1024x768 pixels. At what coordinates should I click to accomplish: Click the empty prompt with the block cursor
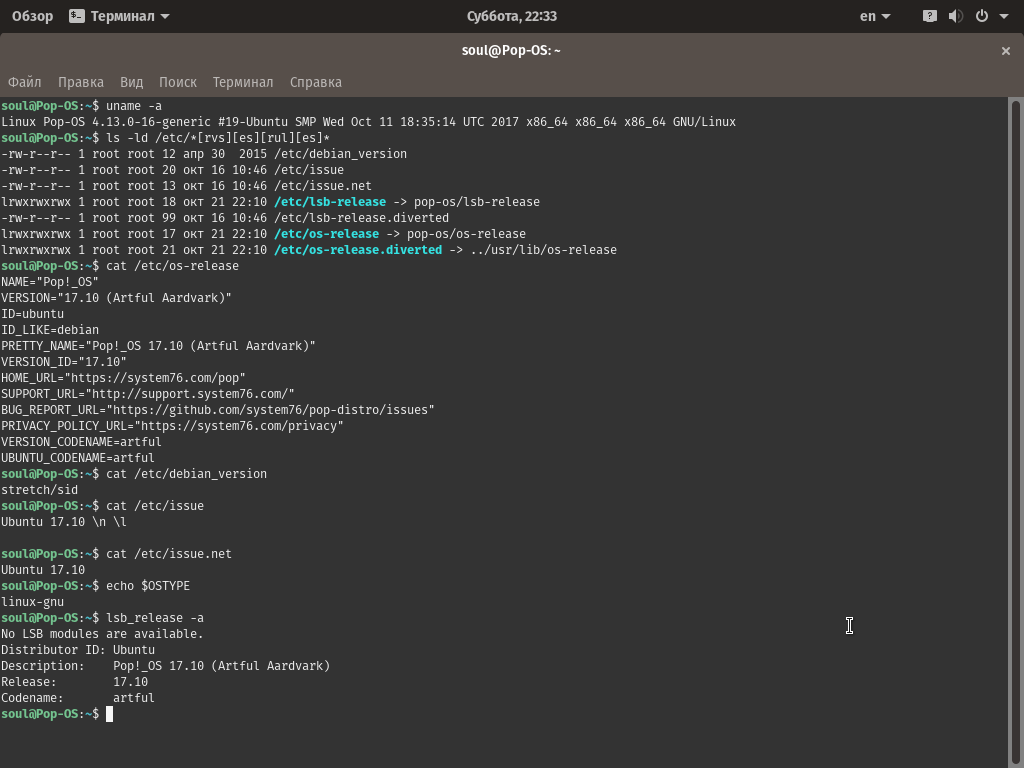point(57,714)
